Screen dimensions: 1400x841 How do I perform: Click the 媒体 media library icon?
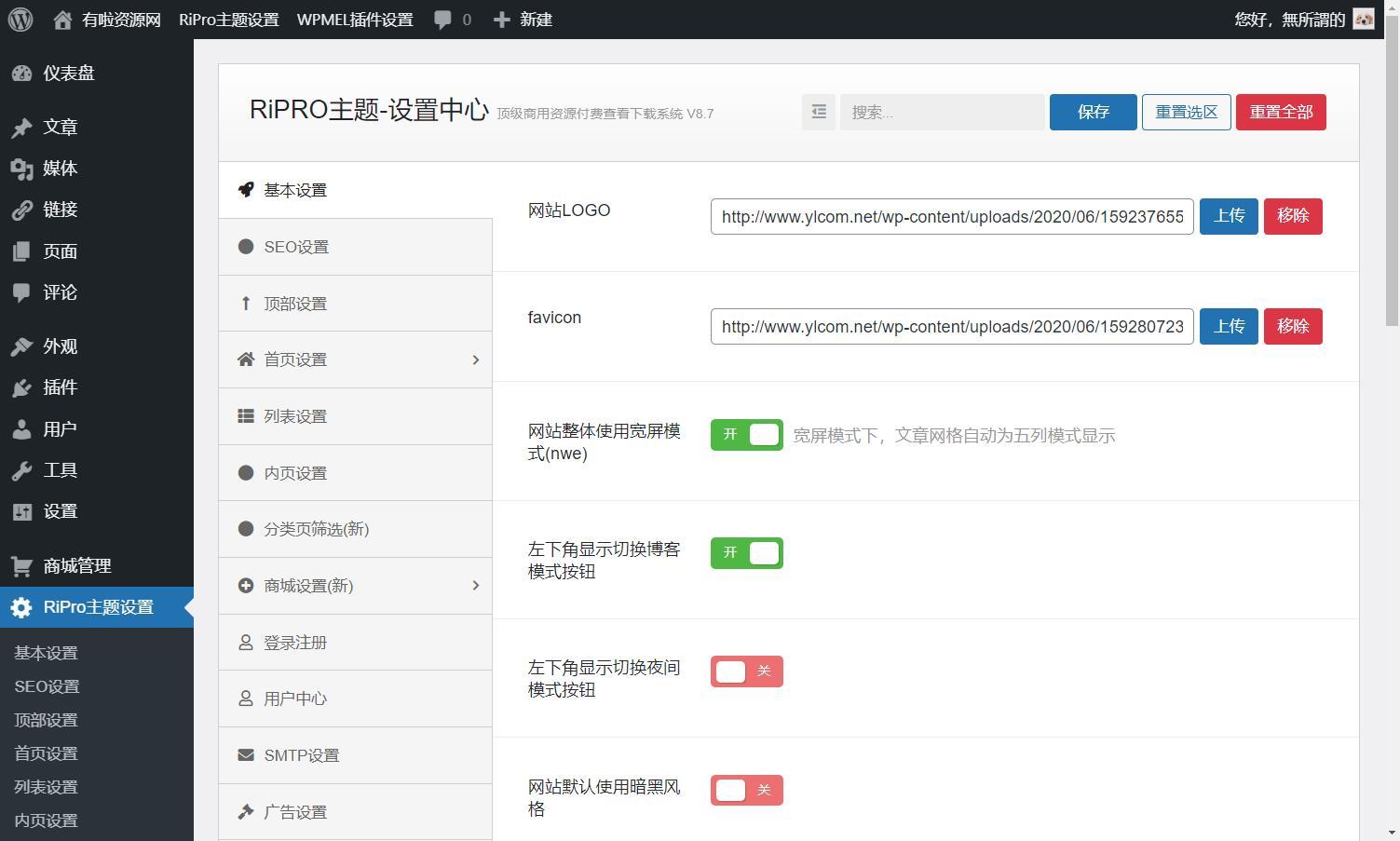21,169
